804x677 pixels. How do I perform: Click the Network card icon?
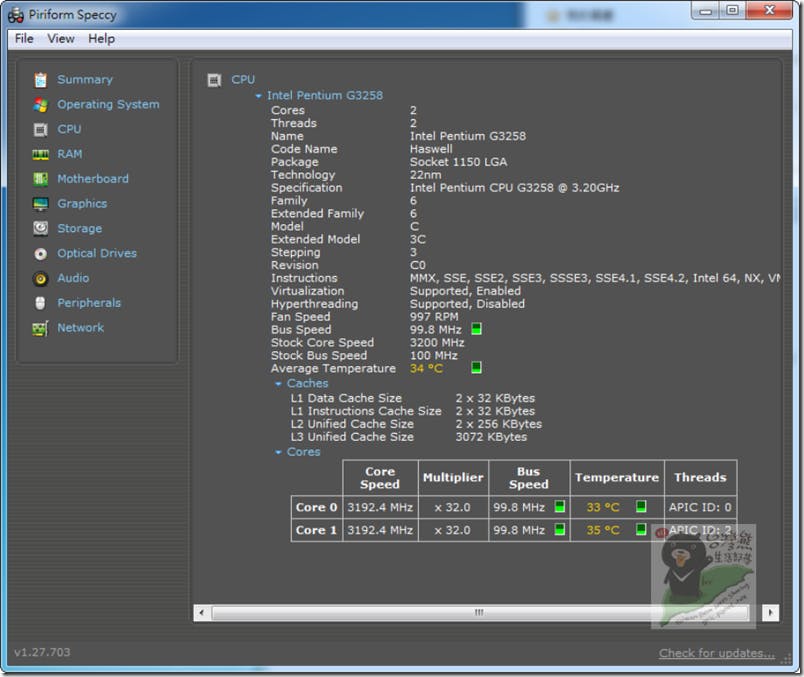pyautogui.click(x=41, y=328)
